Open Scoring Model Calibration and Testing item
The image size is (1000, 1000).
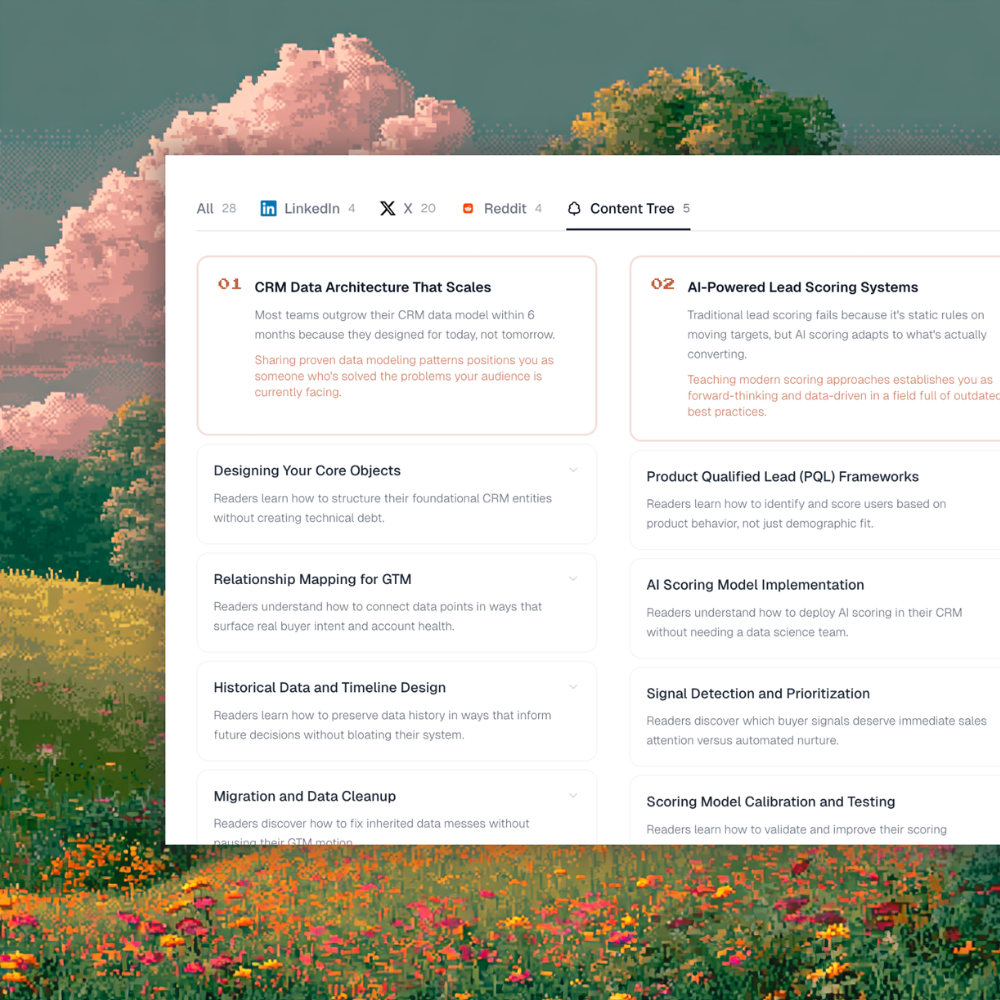point(815,810)
